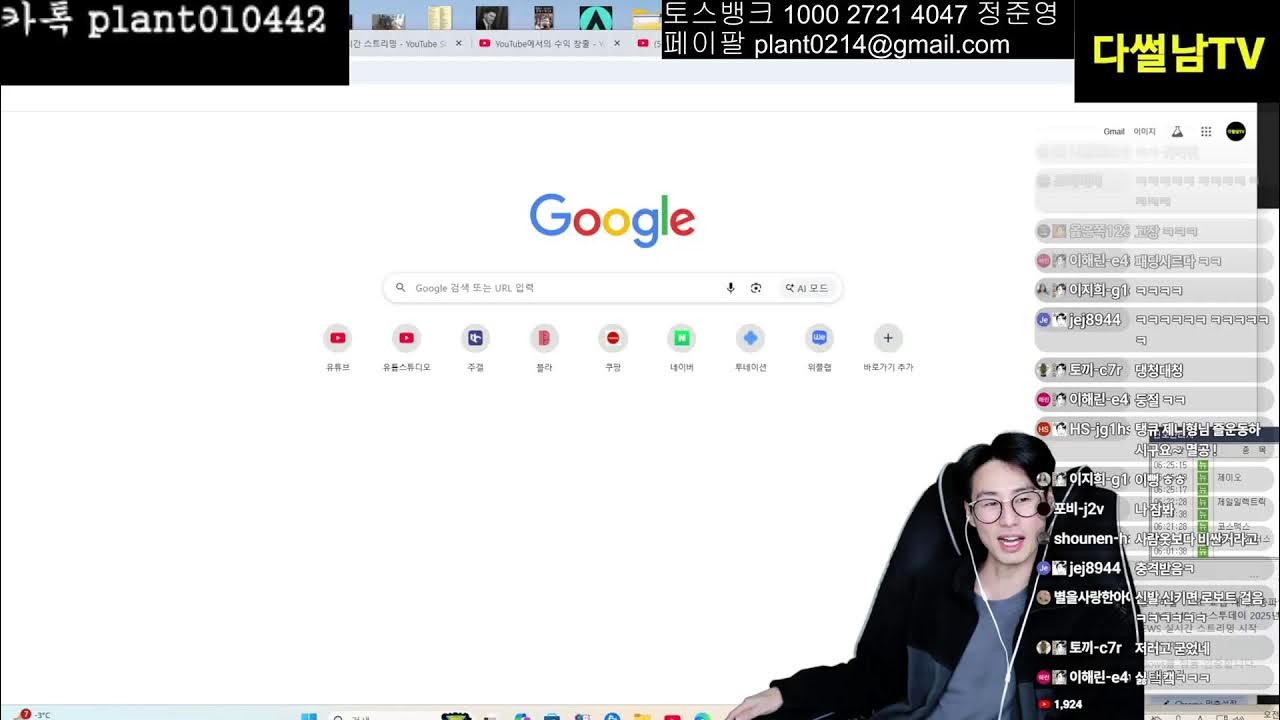The height and width of the screenshot is (720, 1280).
Task: Open the Google account avatar
Action: [1236, 132]
